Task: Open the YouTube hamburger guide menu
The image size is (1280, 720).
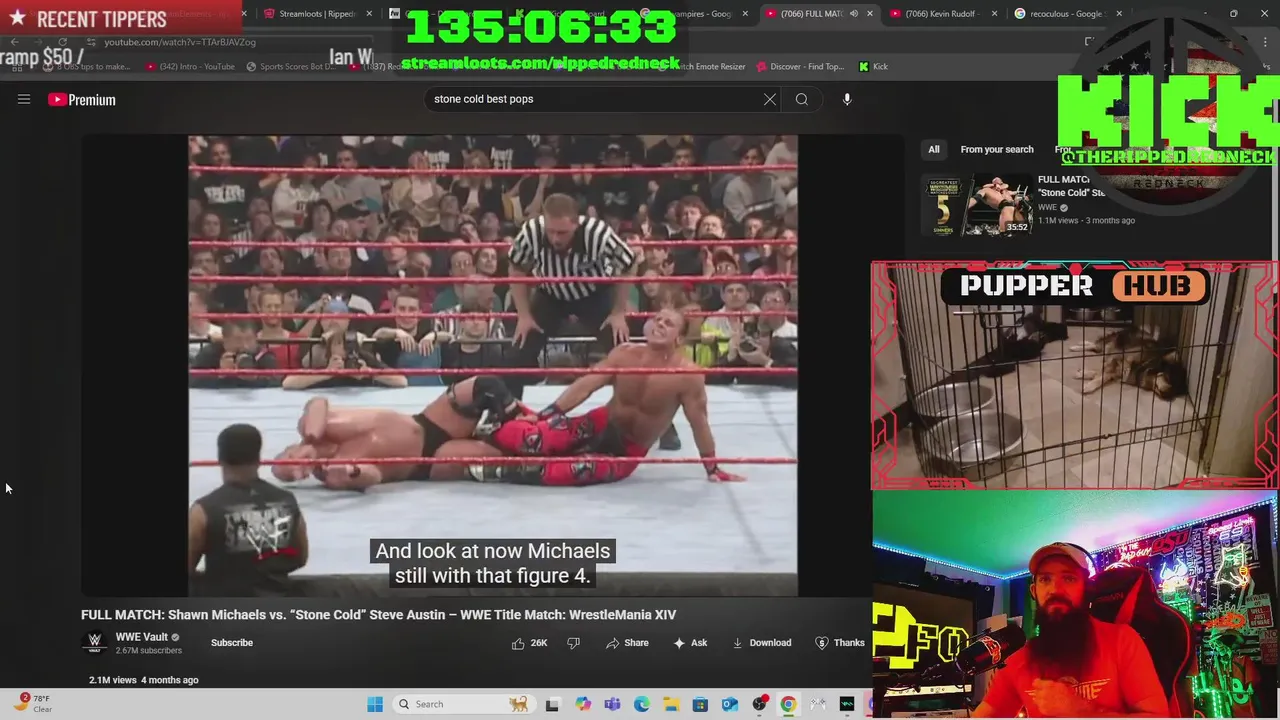Action: pyautogui.click(x=24, y=99)
